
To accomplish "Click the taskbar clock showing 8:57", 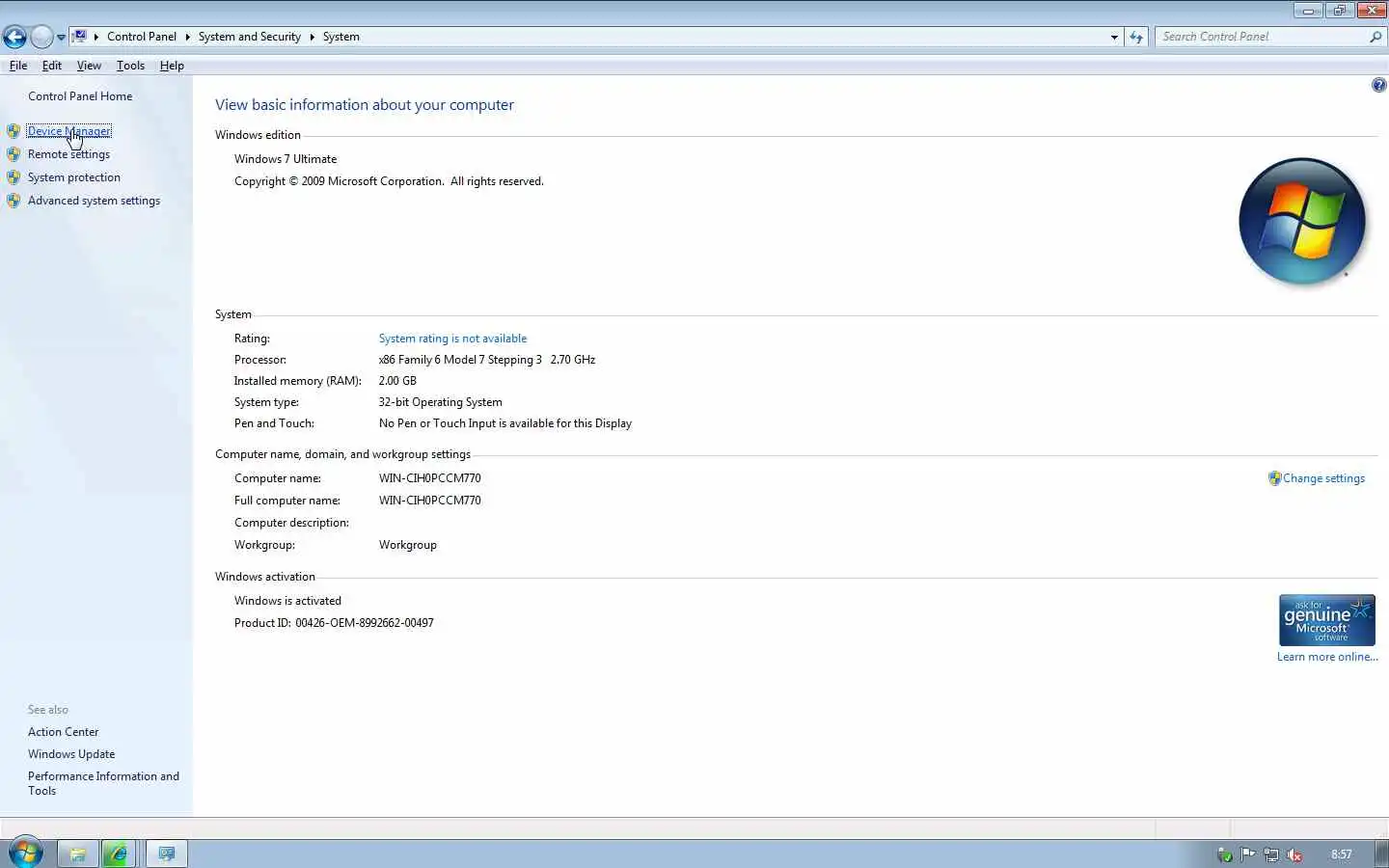I will coord(1341,854).
